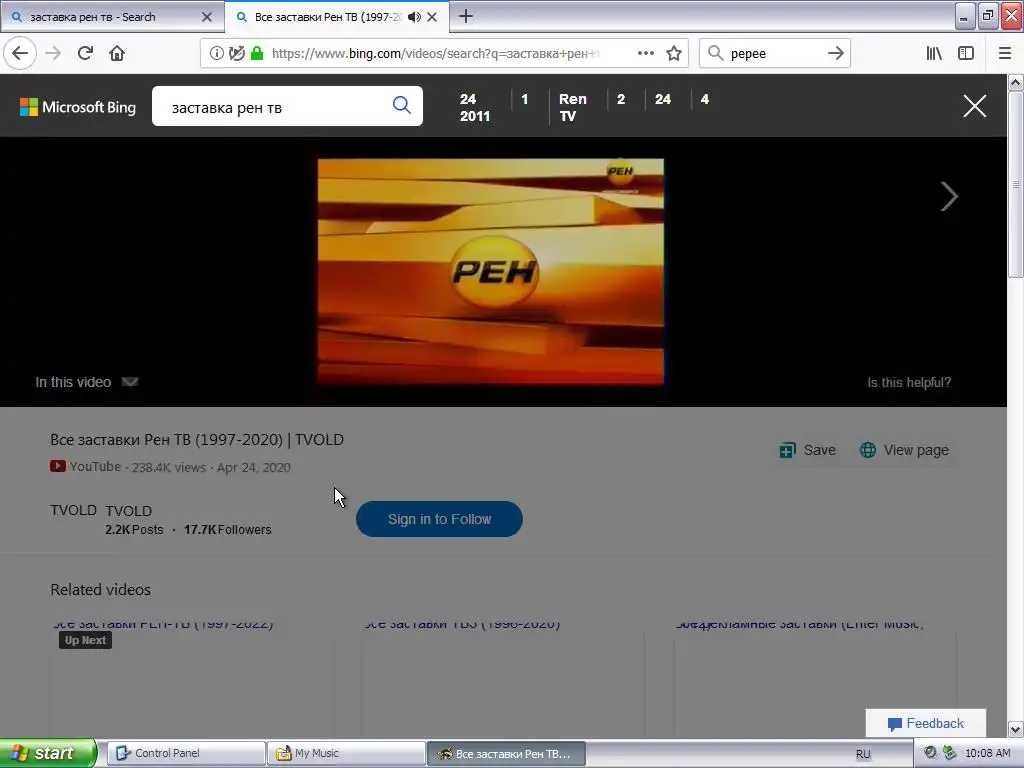This screenshot has width=1024, height=768.
Task: Open a new browser tab
Action: (466, 17)
